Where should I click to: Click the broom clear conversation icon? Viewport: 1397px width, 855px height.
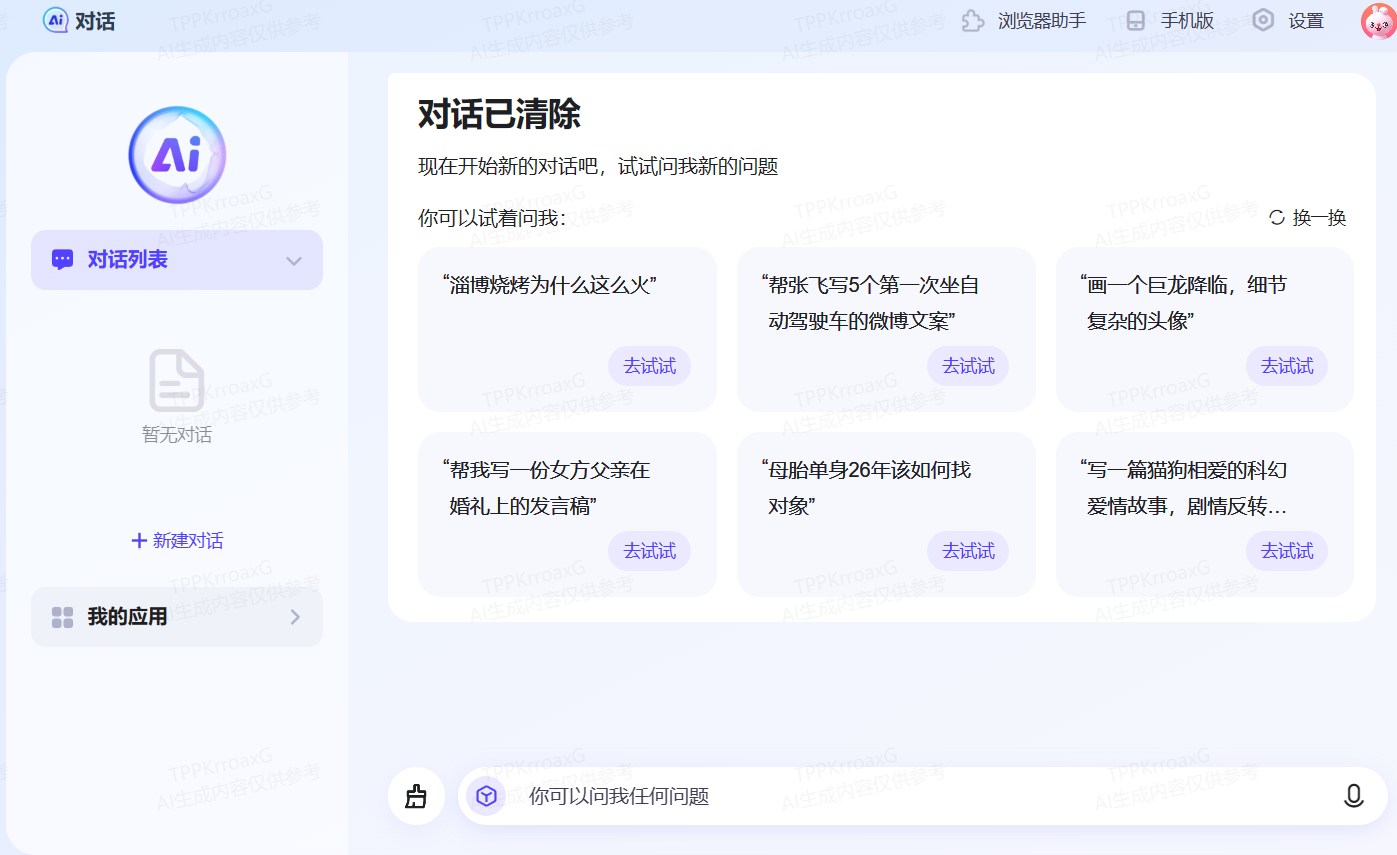(416, 796)
